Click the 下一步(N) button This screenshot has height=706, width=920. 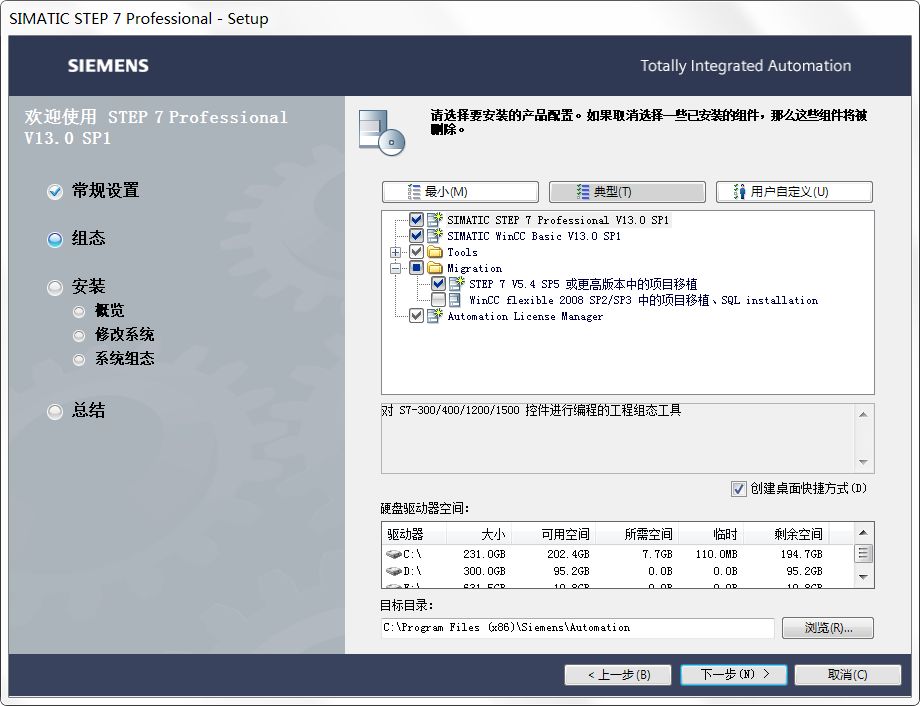(x=733, y=675)
